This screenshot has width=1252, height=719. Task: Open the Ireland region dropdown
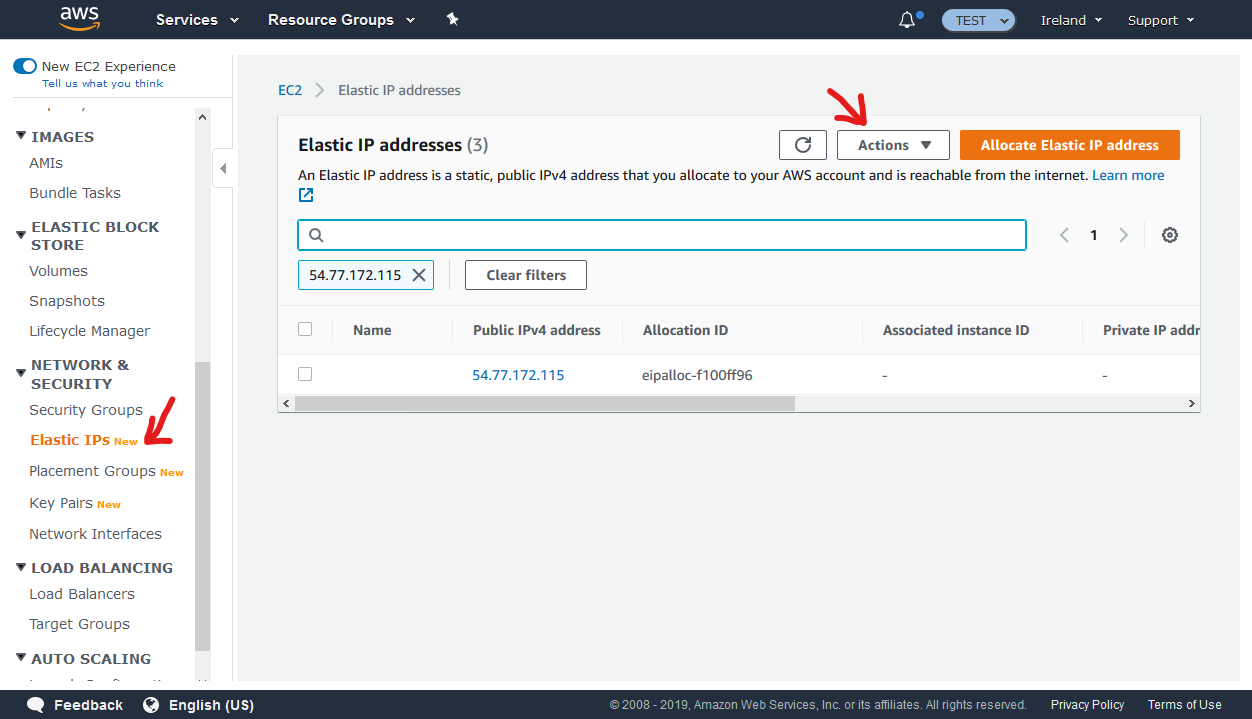pyautogui.click(x=1071, y=20)
